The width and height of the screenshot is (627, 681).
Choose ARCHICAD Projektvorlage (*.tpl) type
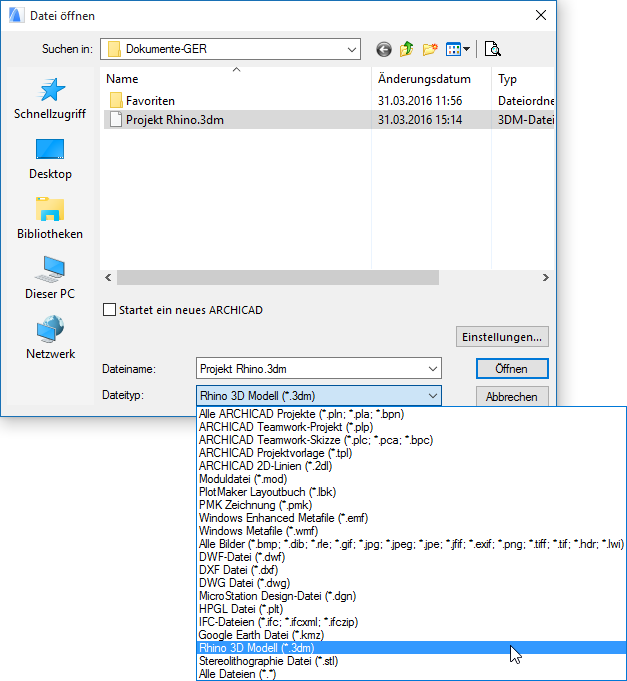tap(412, 453)
